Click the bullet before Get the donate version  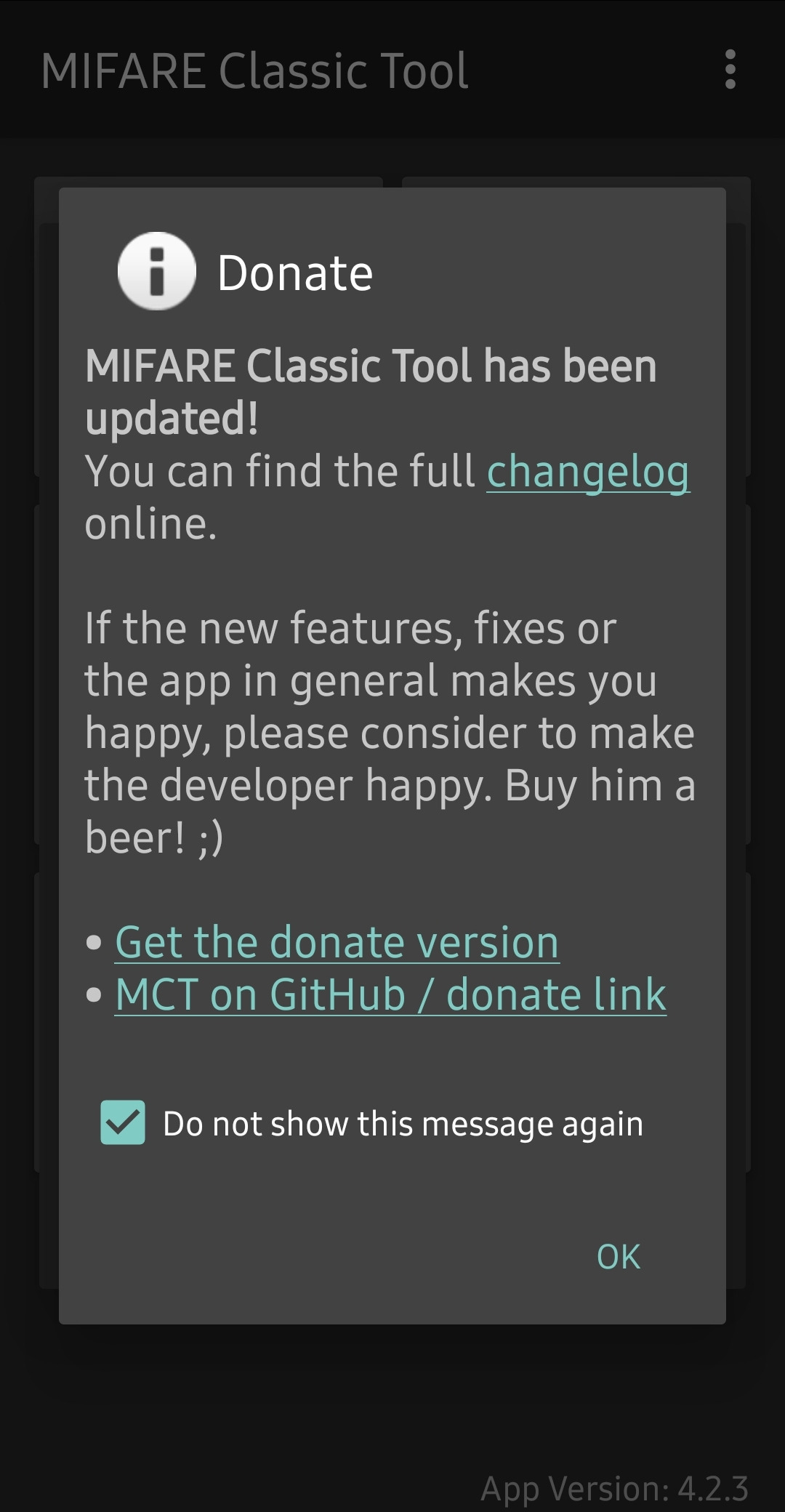pyautogui.click(x=94, y=943)
